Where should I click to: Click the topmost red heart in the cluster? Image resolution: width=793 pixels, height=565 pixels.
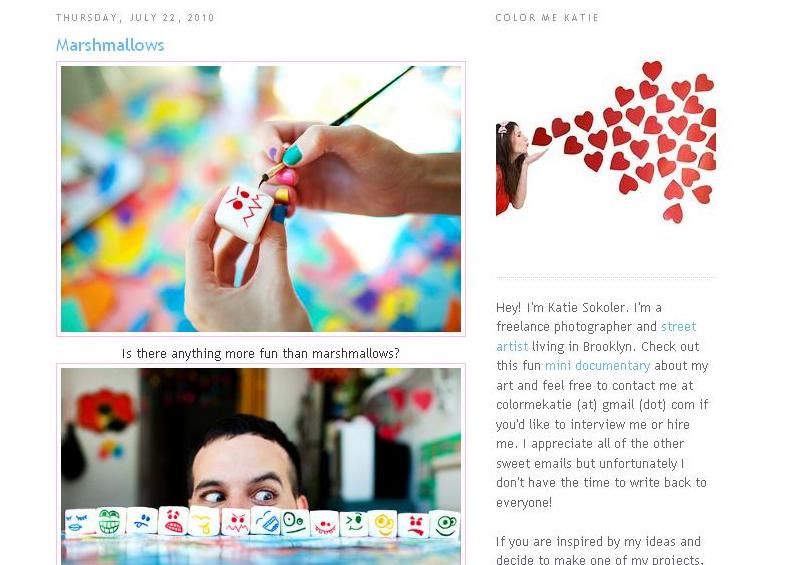[652, 70]
